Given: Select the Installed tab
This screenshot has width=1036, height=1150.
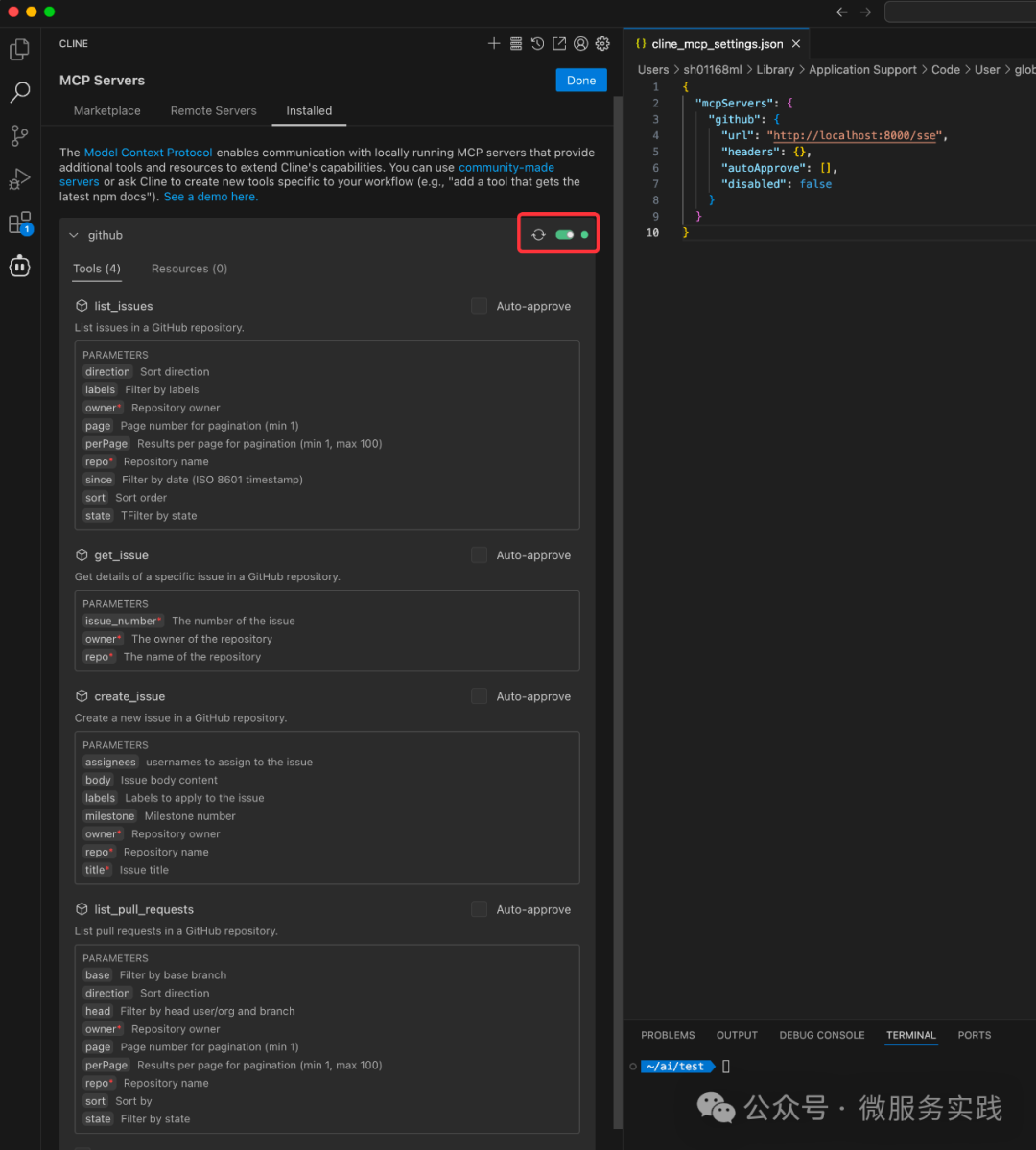Looking at the screenshot, I should tap(309, 110).
